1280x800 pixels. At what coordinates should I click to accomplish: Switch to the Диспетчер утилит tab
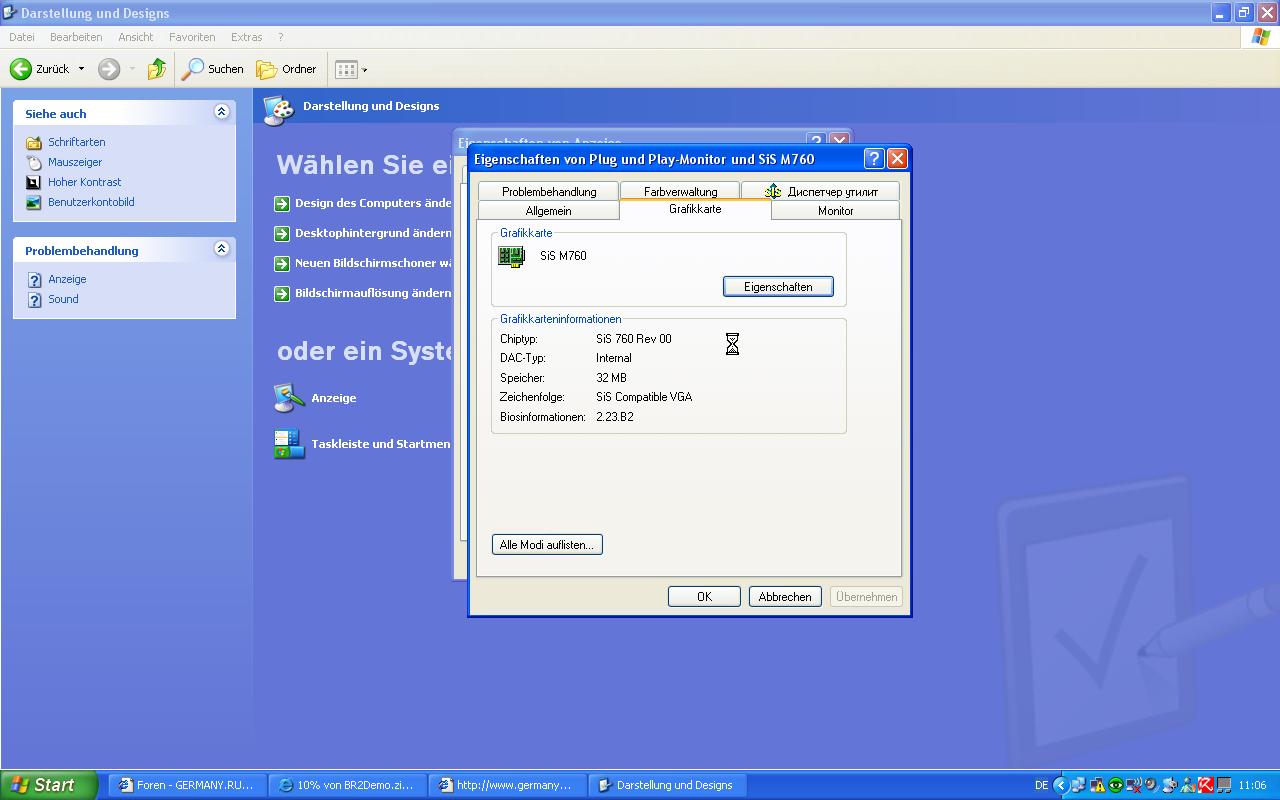(x=820, y=191)
